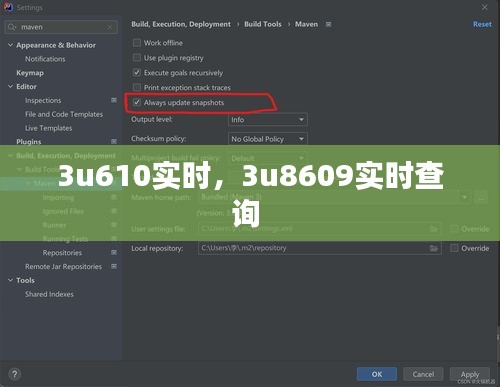This screenshot has height=387, width=500.
Task: Click the search magnifier icon
Action: click(12, 27)
